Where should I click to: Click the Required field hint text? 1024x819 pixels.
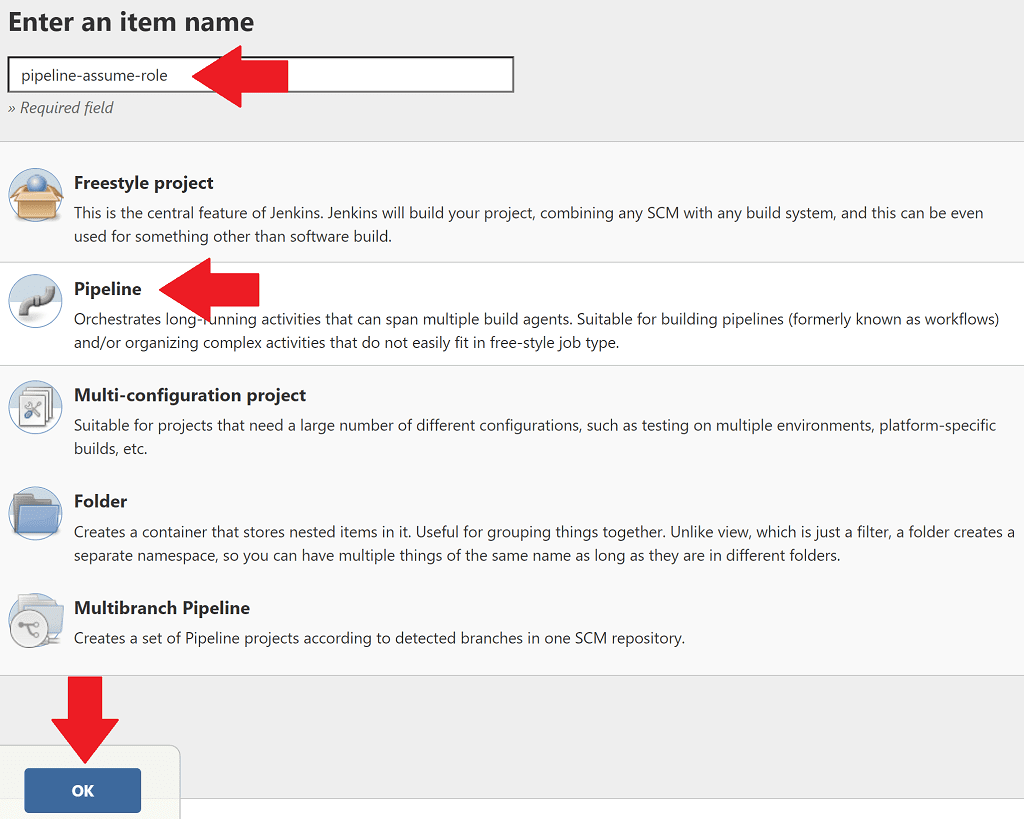[61, 108]
